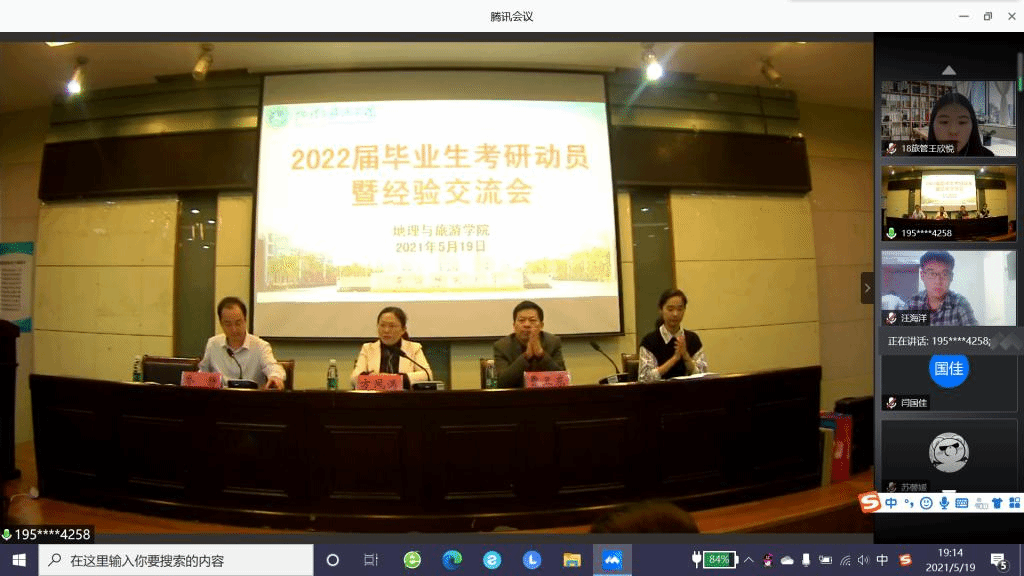
Task: Click Sogou toolbar microphone voice input
Action: [x=944, y=502]
